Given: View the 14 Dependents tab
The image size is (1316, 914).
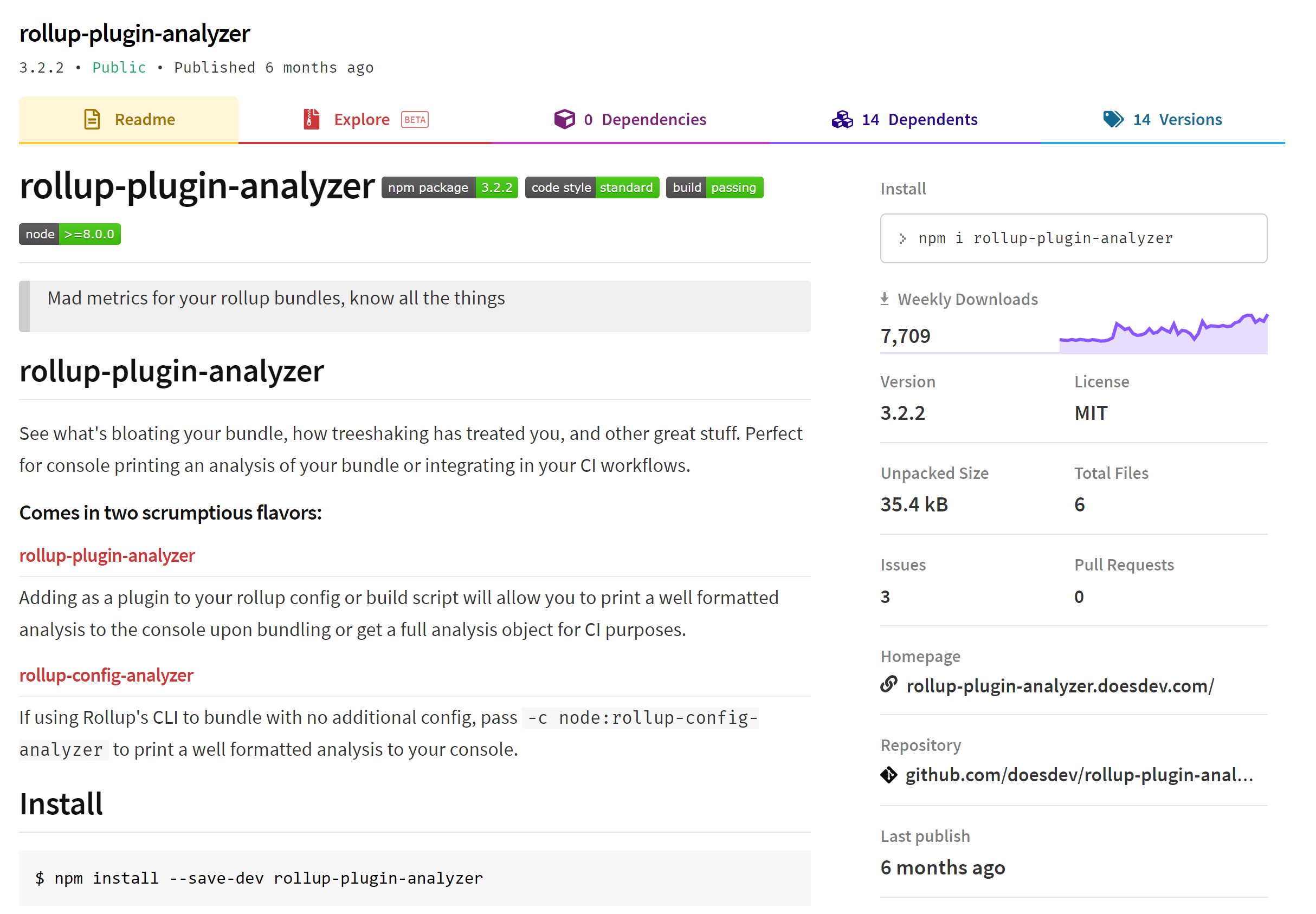Looking at the screenshot, I should [904, 119].
